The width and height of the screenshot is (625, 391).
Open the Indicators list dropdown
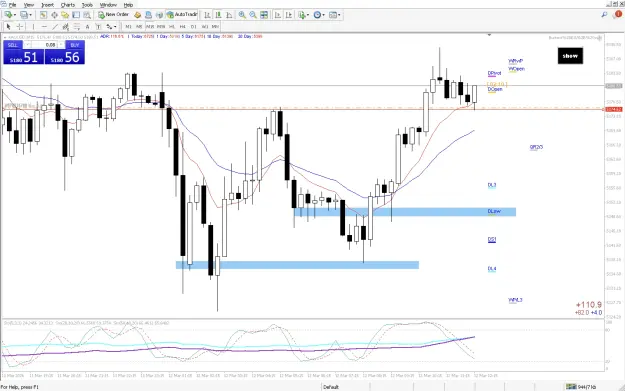pos(304,15)
